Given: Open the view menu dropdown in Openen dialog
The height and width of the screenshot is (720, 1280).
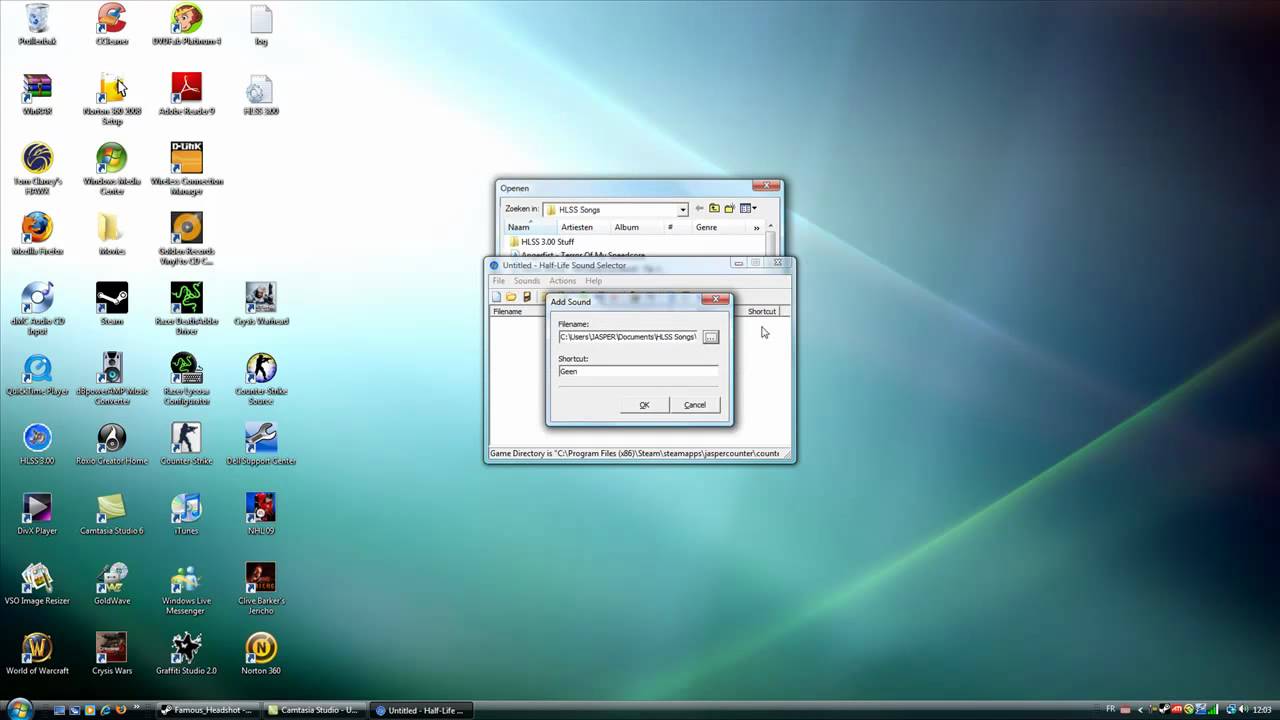Looking at the screenshot, I should click(748, 209).
